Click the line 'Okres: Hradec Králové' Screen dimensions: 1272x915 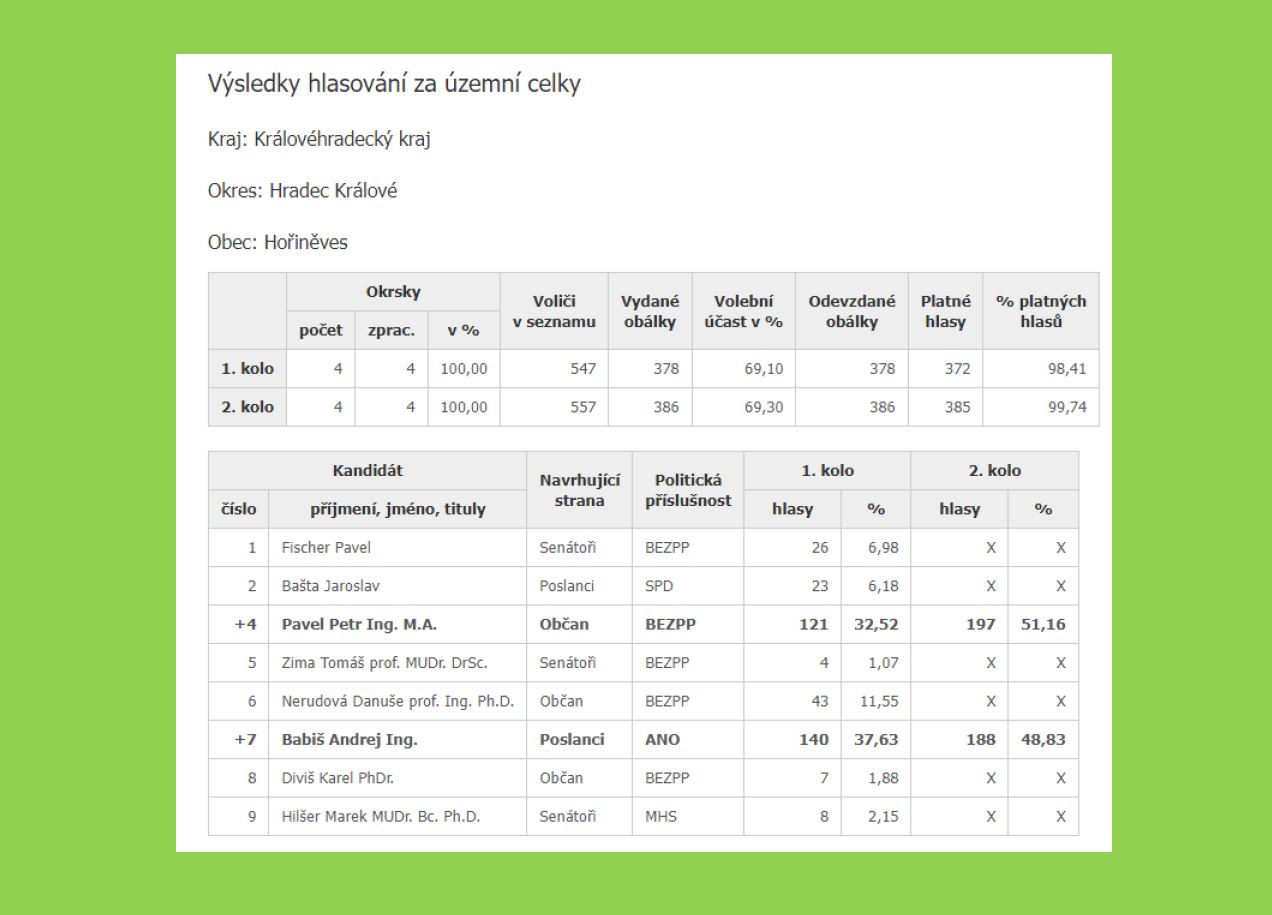tap(302, 190)
